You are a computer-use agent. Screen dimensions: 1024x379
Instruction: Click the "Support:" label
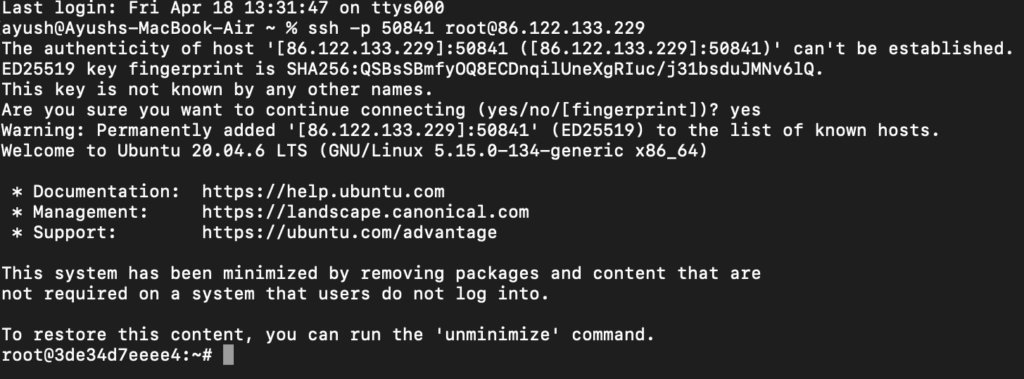pyautogui.click(x=75, y=232)
